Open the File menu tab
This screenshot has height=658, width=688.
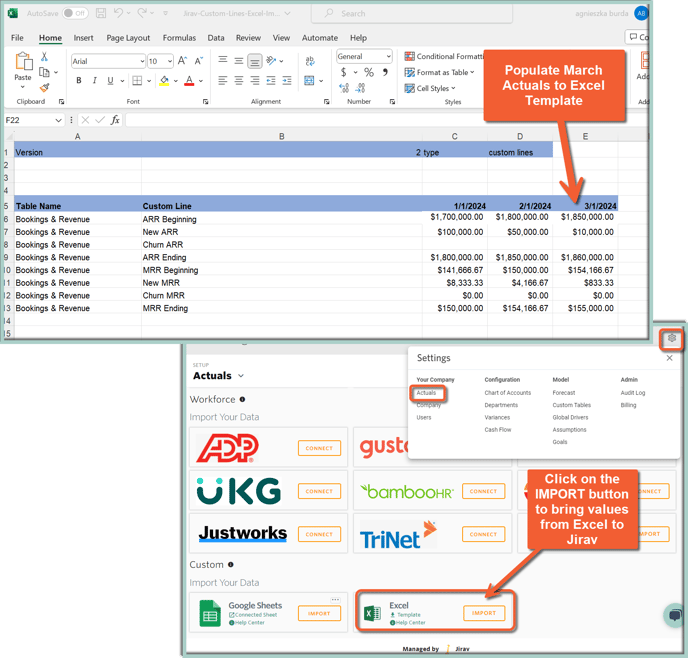(x=17, y=38)
